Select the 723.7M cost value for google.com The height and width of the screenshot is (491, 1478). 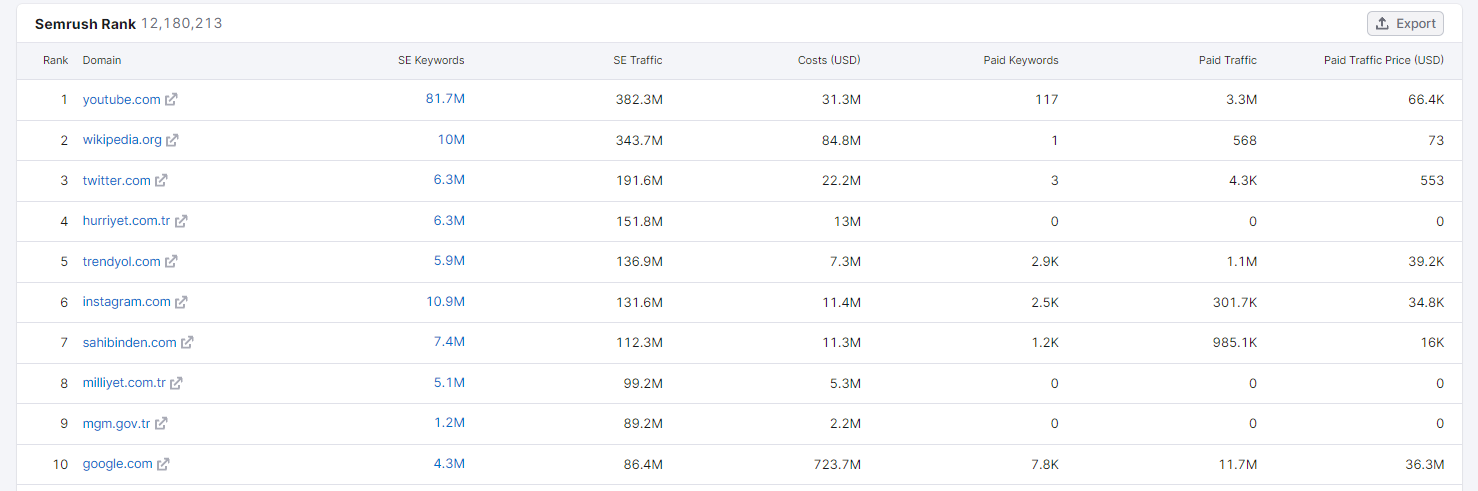coord(838,464)
